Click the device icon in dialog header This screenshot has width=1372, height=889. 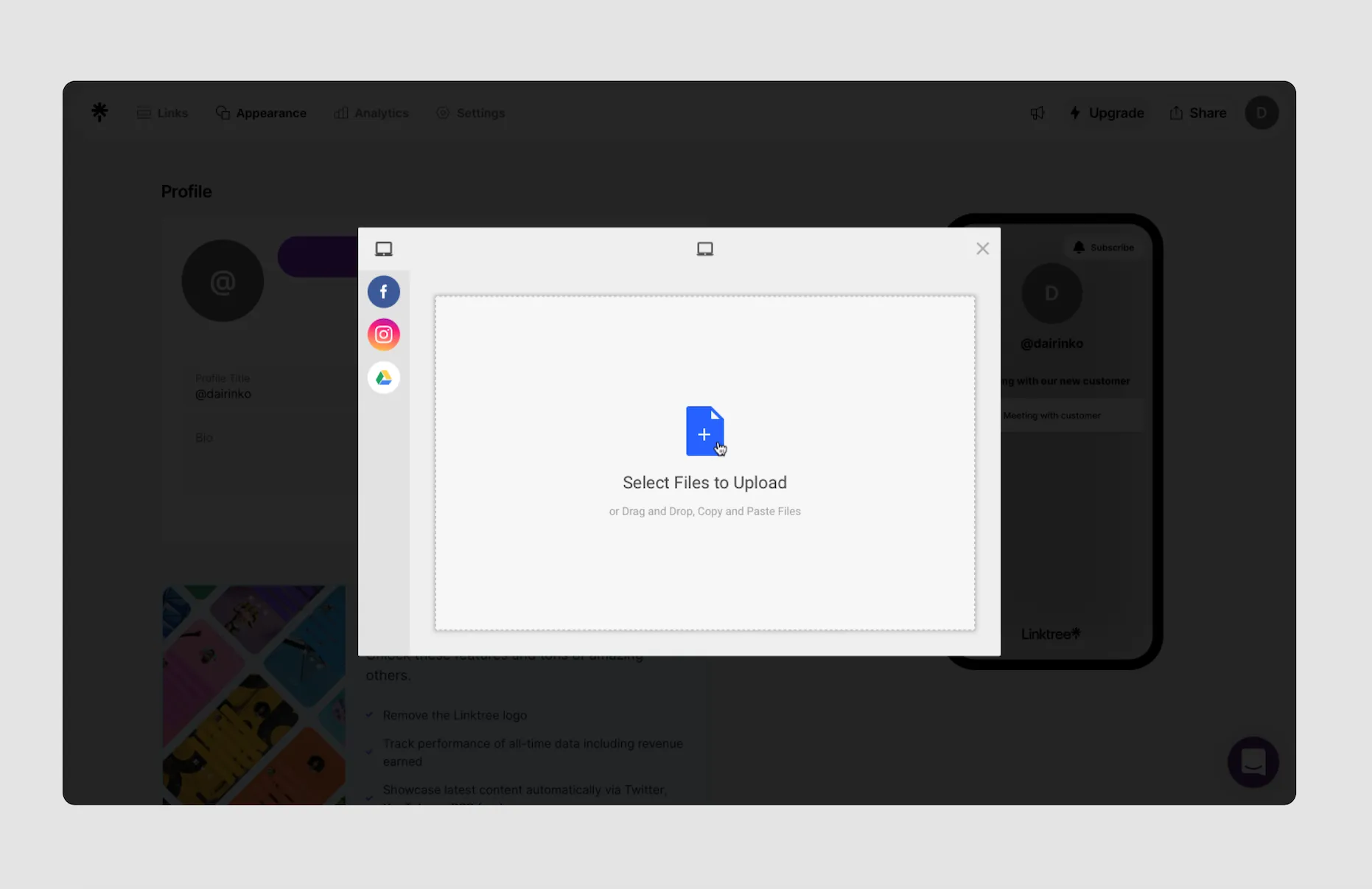point(704,249)
